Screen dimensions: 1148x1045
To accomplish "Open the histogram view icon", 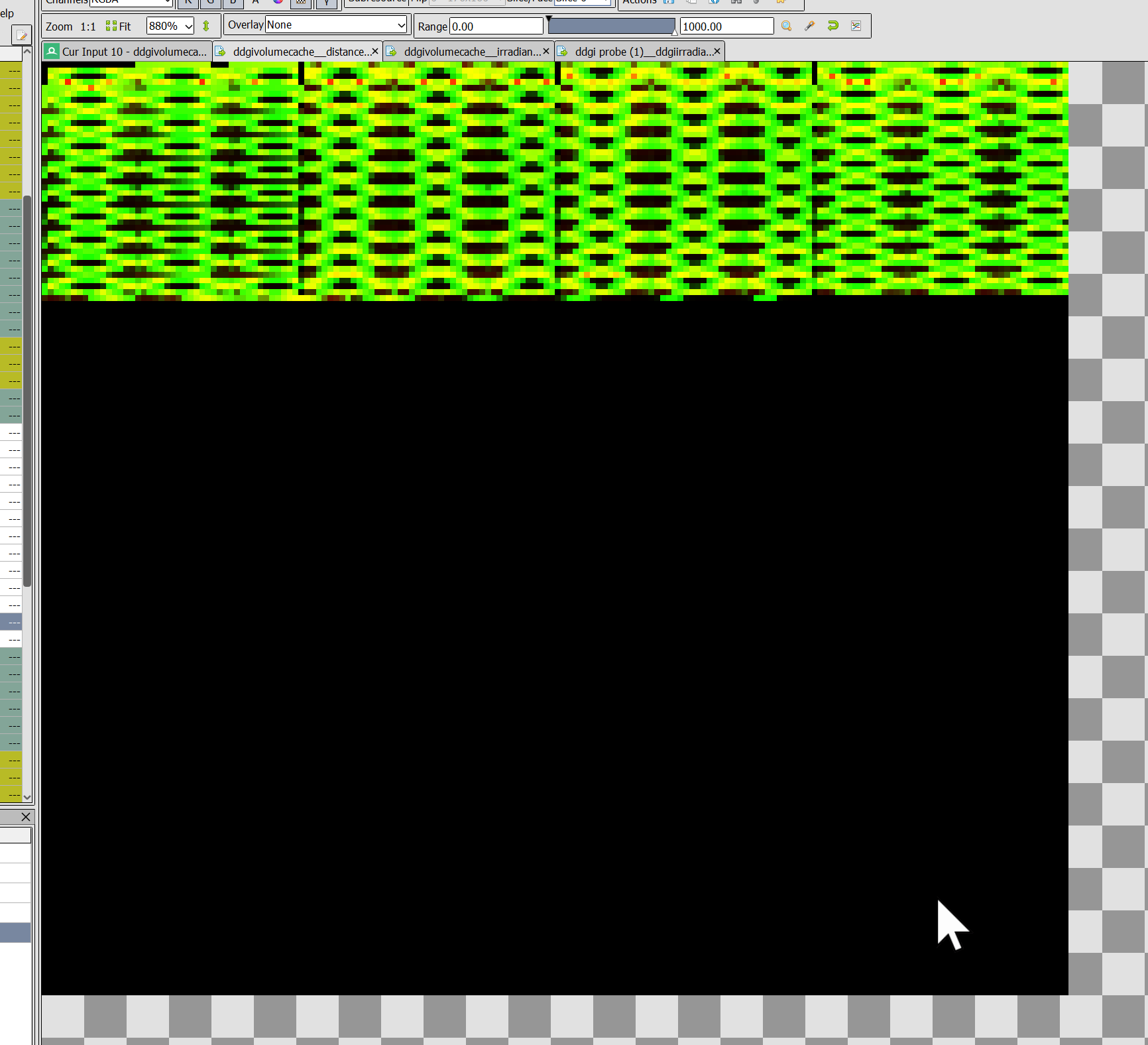I will tap(856, 26).
